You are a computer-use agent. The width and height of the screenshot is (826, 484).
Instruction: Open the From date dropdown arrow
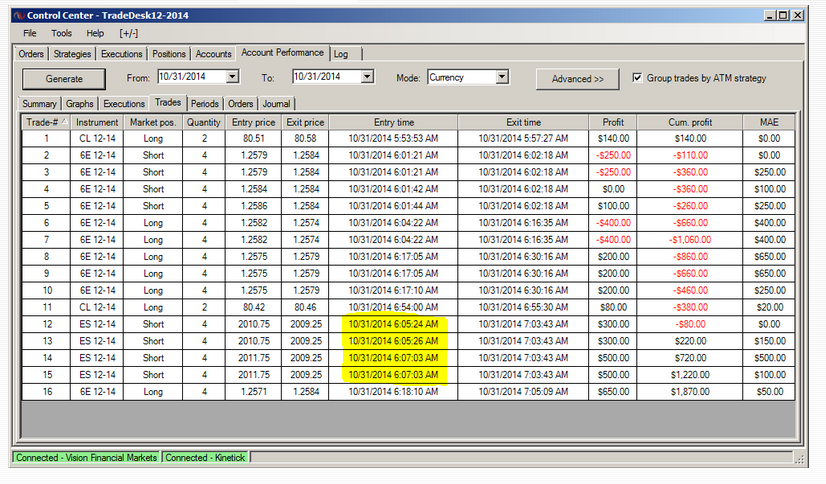click(232, 76)
